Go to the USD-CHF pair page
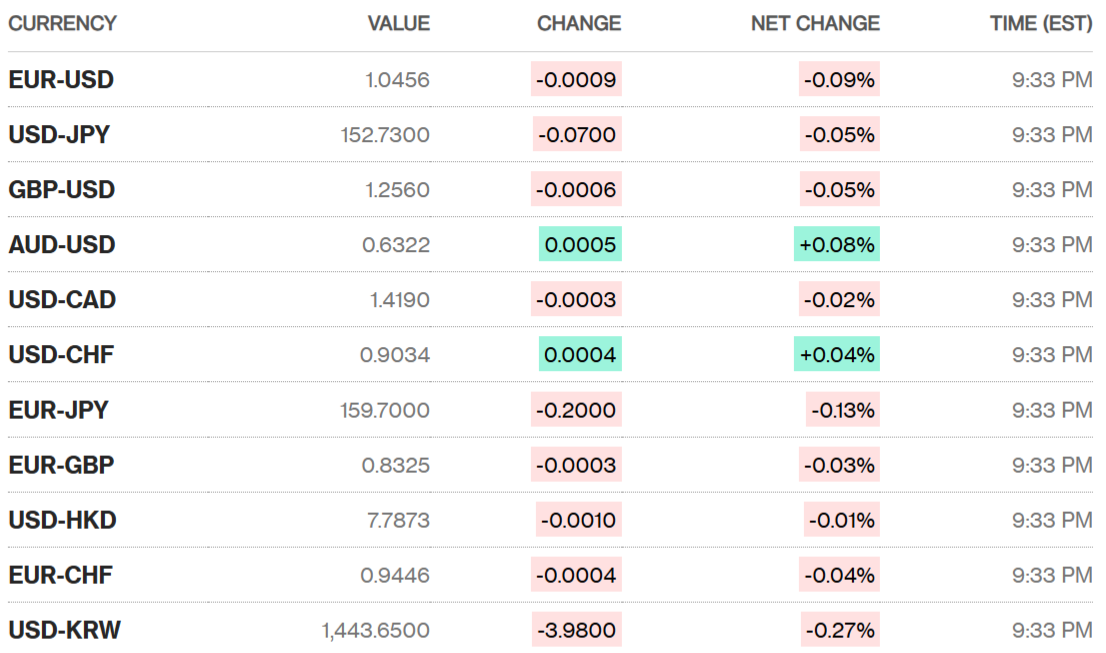Viewport: 1106px width, 653px height. point(61,355)
